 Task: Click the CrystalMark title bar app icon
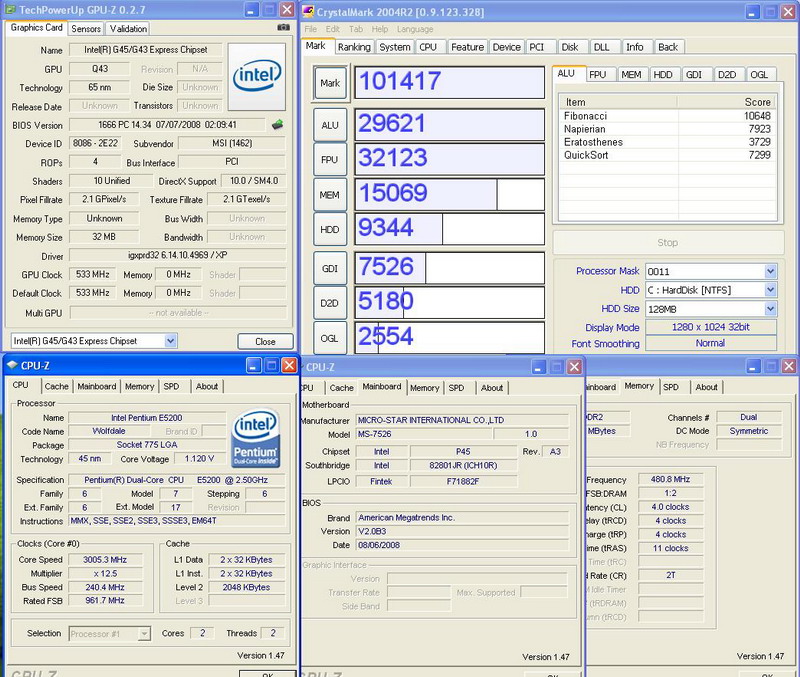coord(308,11)
